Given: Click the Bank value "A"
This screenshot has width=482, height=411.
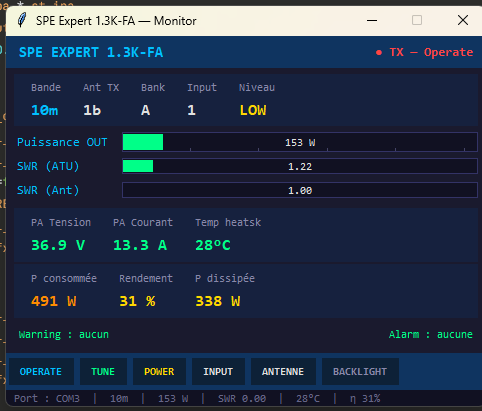Looking at the screenshot, I should [x=145, y=110].
